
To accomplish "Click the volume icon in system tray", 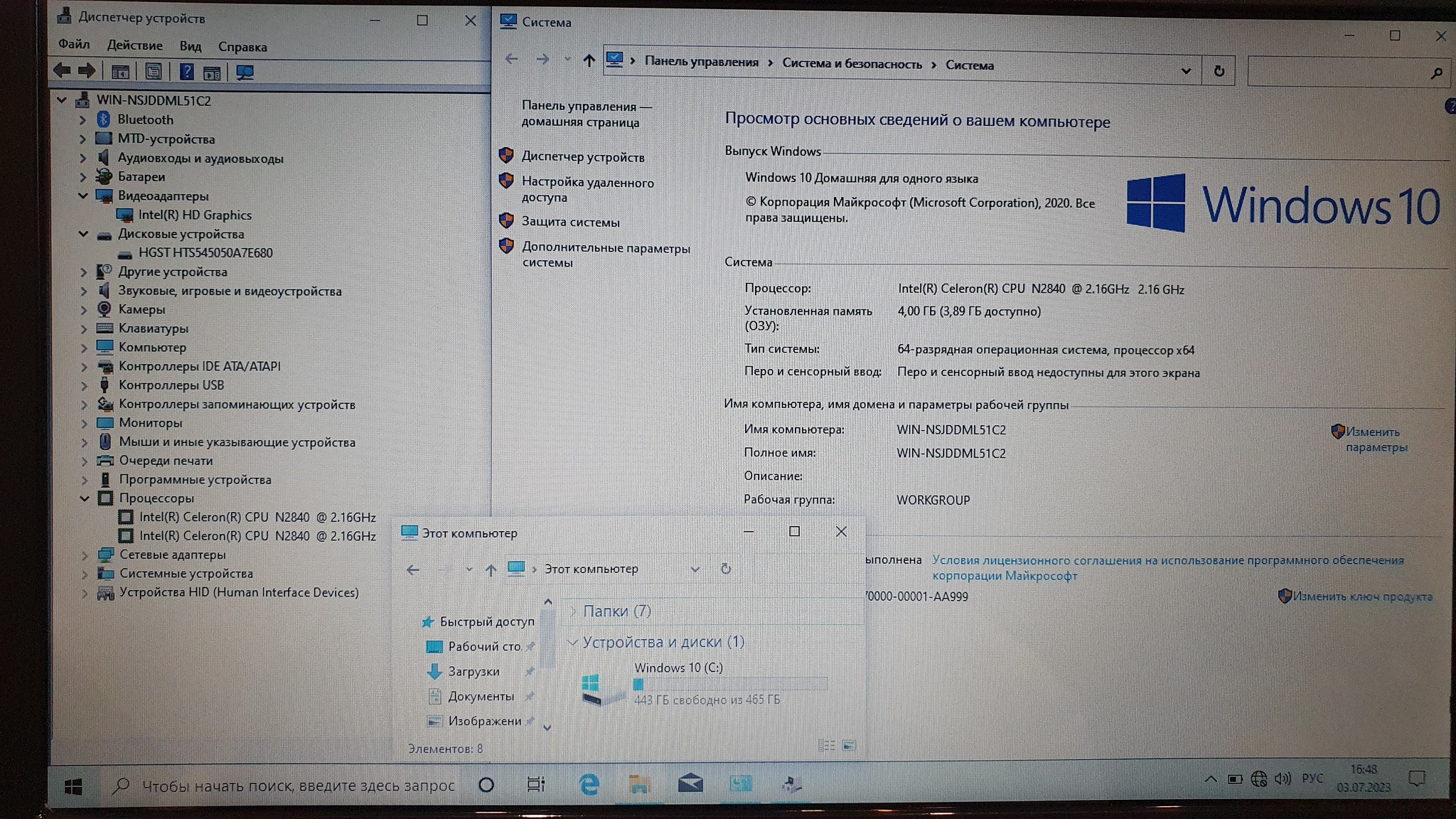I will click(1282, 779).
